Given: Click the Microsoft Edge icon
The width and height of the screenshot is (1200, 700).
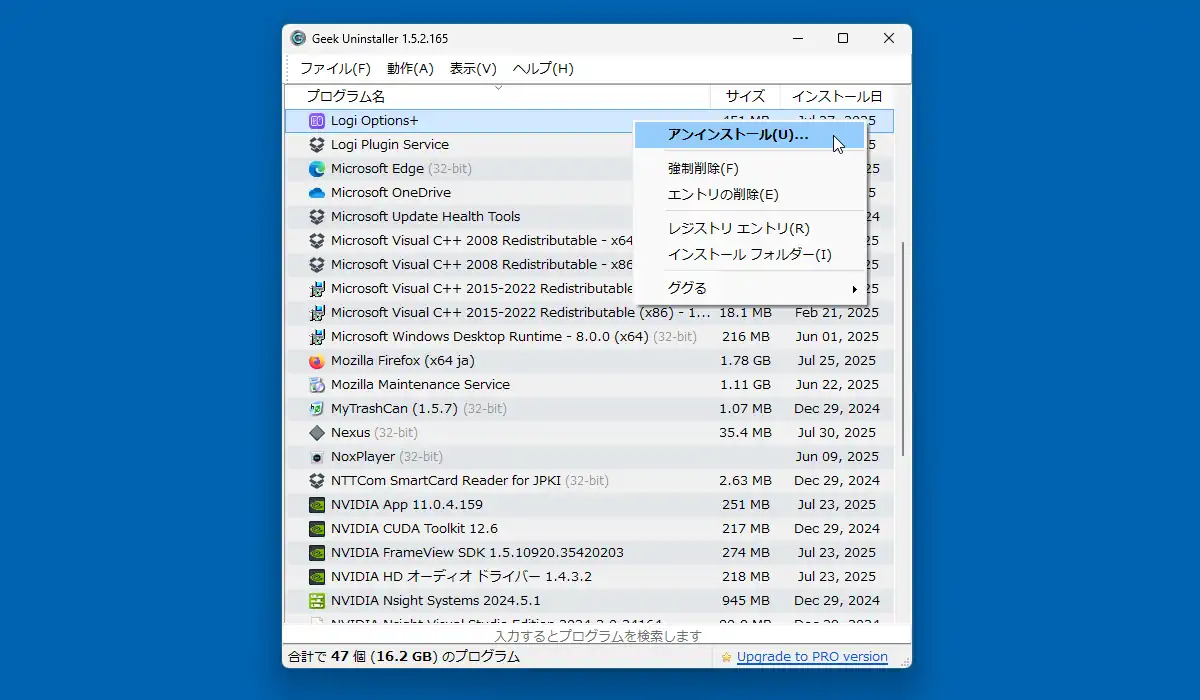Looking at the screenshot, I should pyautogui.click(x=317, y=169).
